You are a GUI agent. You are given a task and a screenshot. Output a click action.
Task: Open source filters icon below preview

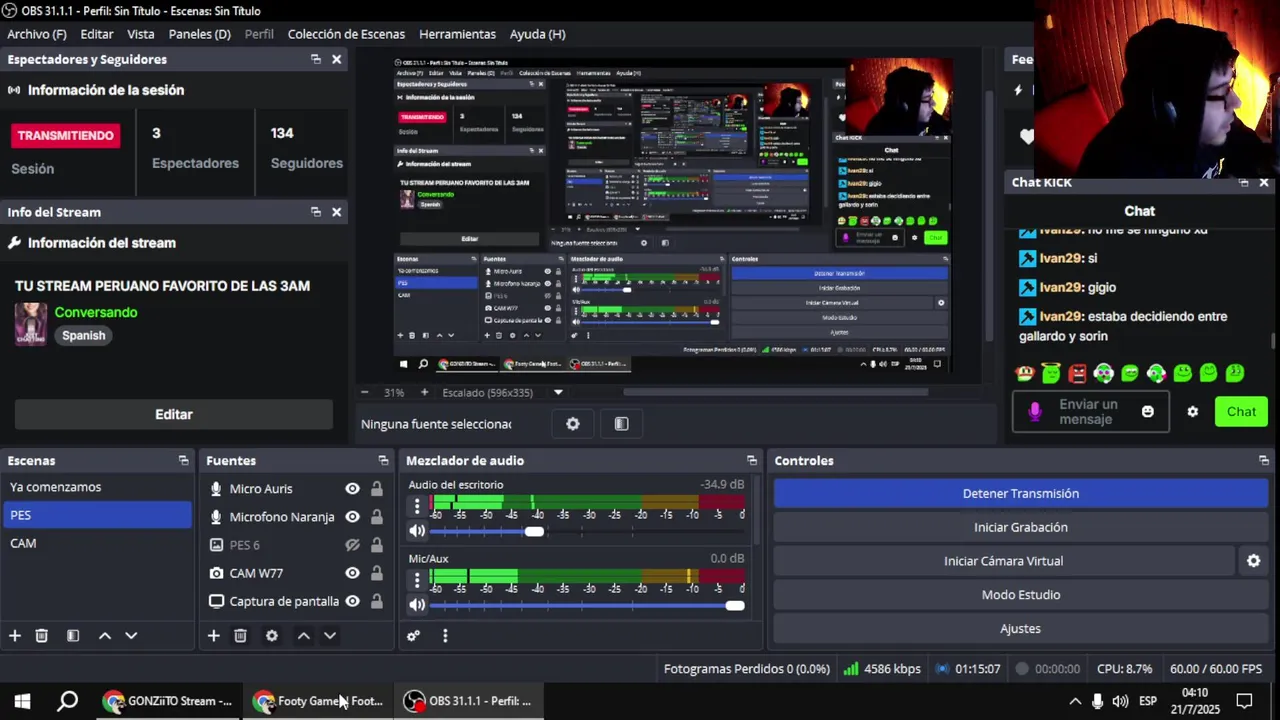tap(621, 424)
